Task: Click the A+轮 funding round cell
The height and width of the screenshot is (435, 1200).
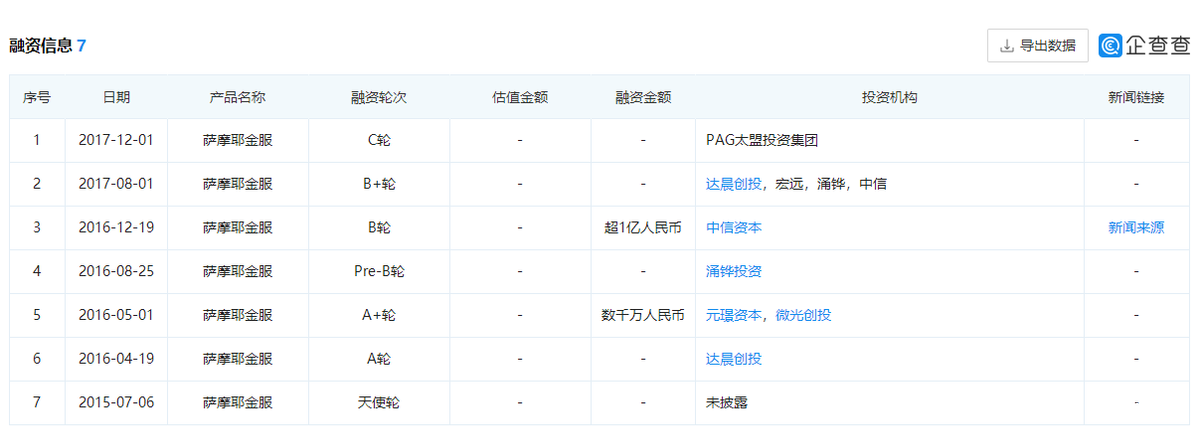Action: coord(379,315)
